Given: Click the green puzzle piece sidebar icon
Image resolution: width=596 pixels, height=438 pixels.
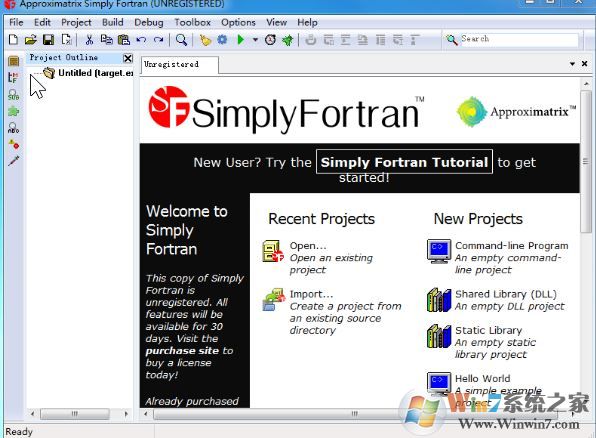Looking at the screenshot, I should (x=13, y=111).
